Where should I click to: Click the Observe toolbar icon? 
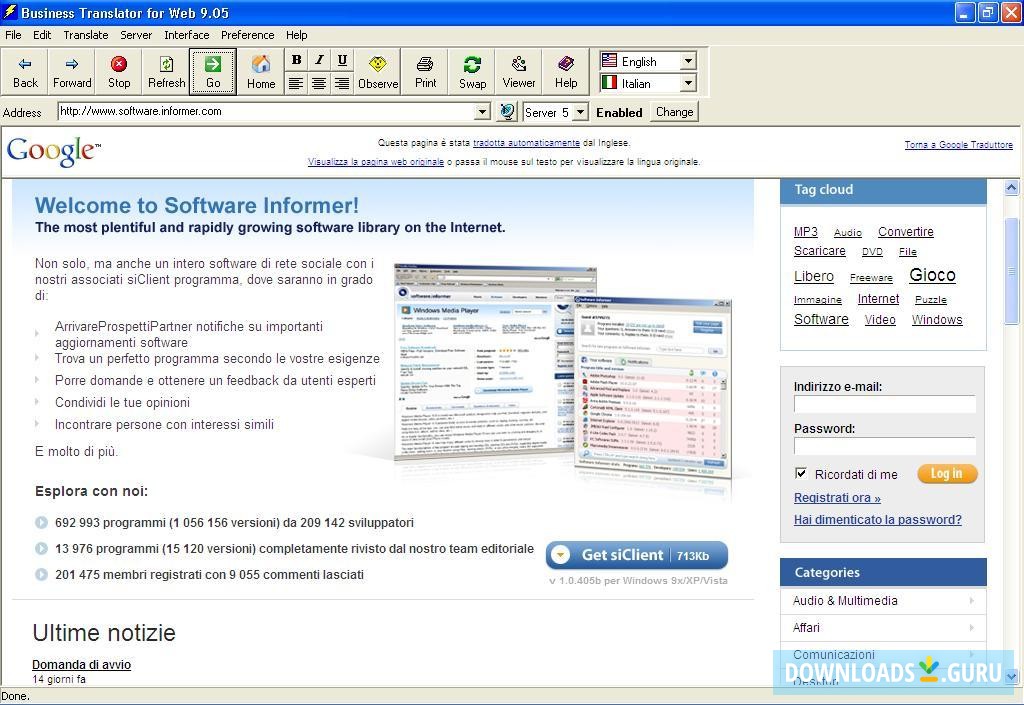pos(377,70)
